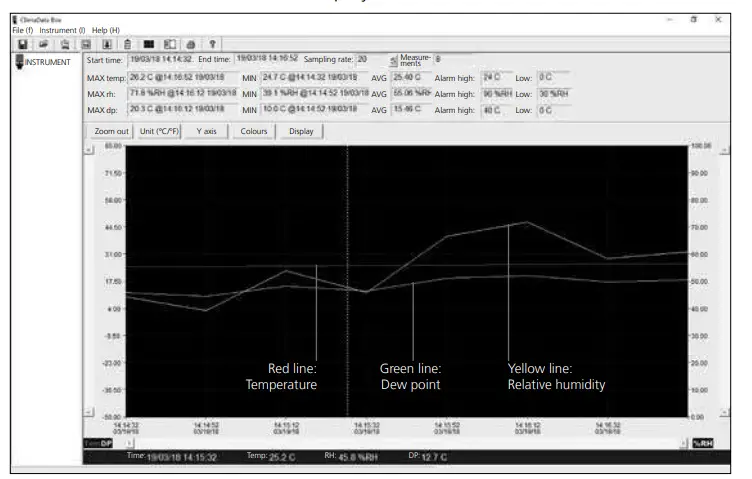The width and height of the screenshot is (752, 479).
Task: Click the dotted vertical cursor line in graph
Action: (x=348, y=281)
